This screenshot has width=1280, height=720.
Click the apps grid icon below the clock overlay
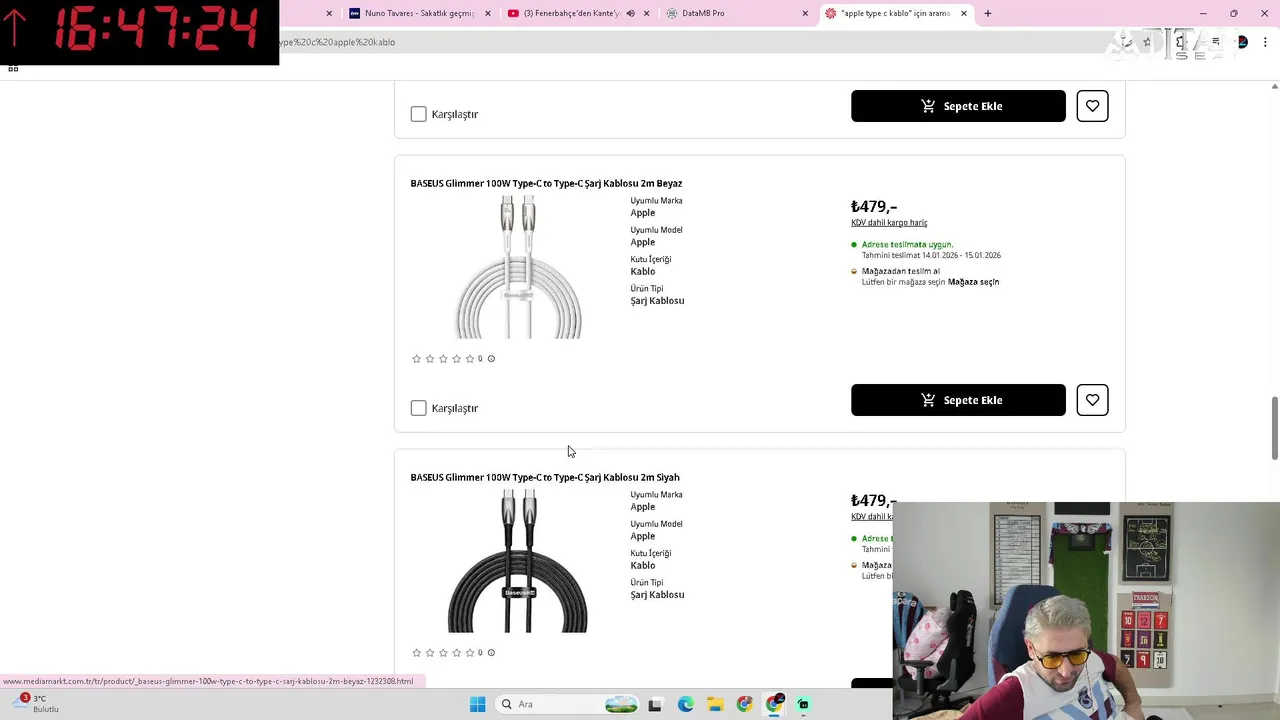coord(13,68)
